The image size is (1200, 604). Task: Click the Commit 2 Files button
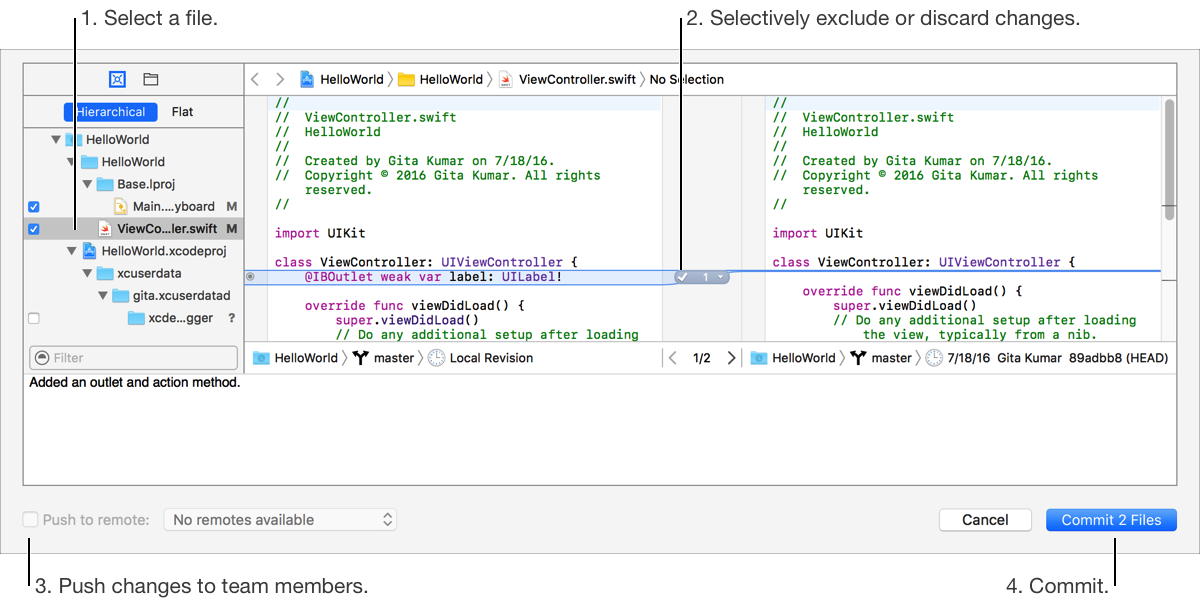(1111, 520)
